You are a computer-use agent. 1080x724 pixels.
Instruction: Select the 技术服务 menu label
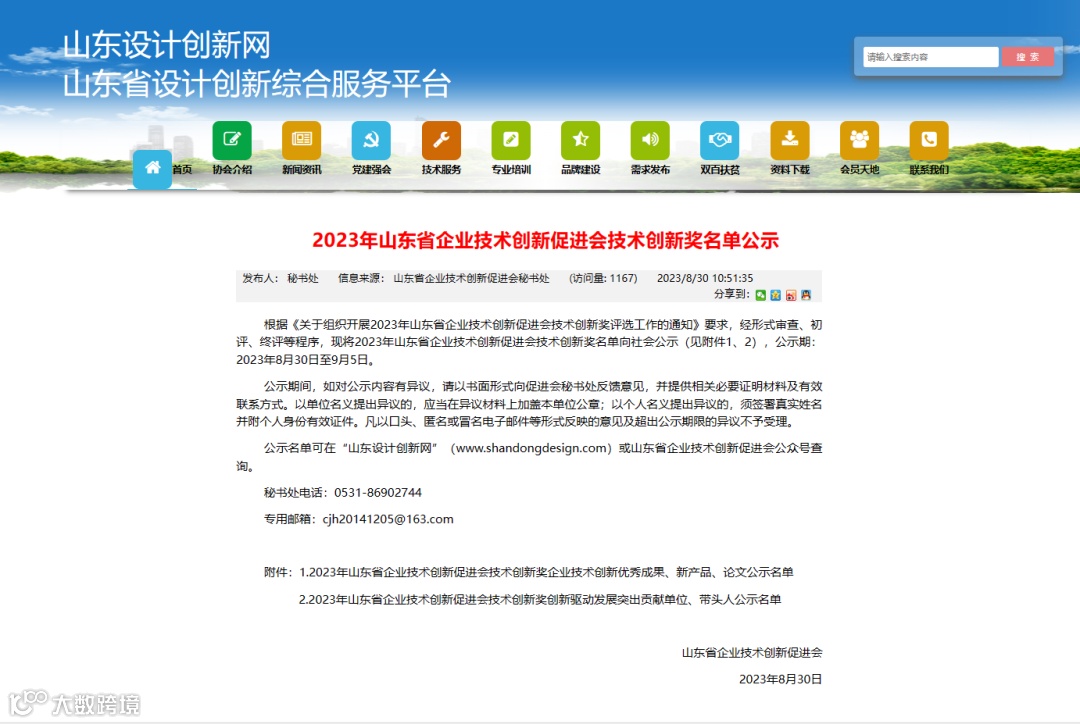click(442, 169)
